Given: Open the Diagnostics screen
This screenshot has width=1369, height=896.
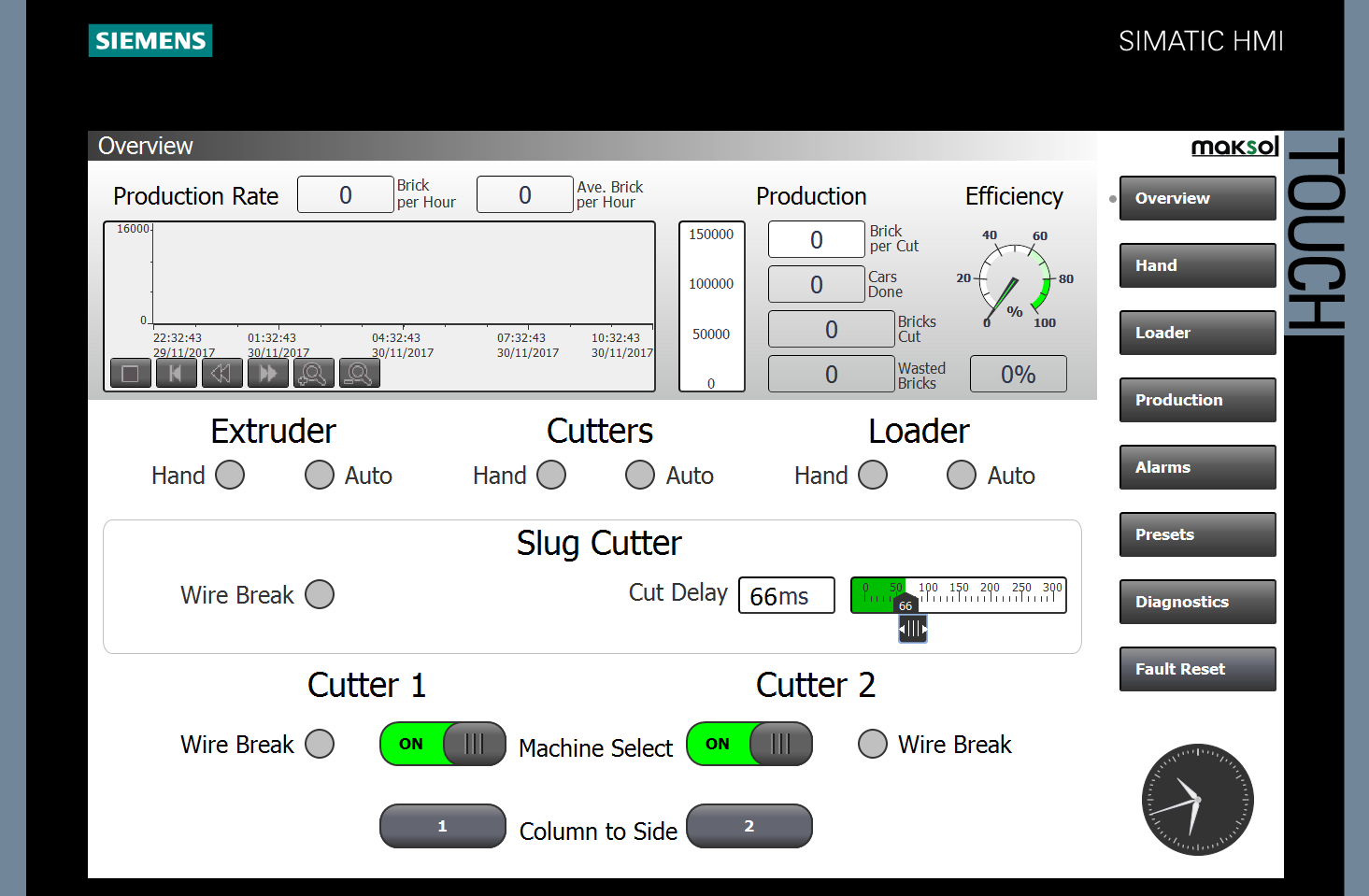Looking at the screenshot, I should click(1198, 602).
